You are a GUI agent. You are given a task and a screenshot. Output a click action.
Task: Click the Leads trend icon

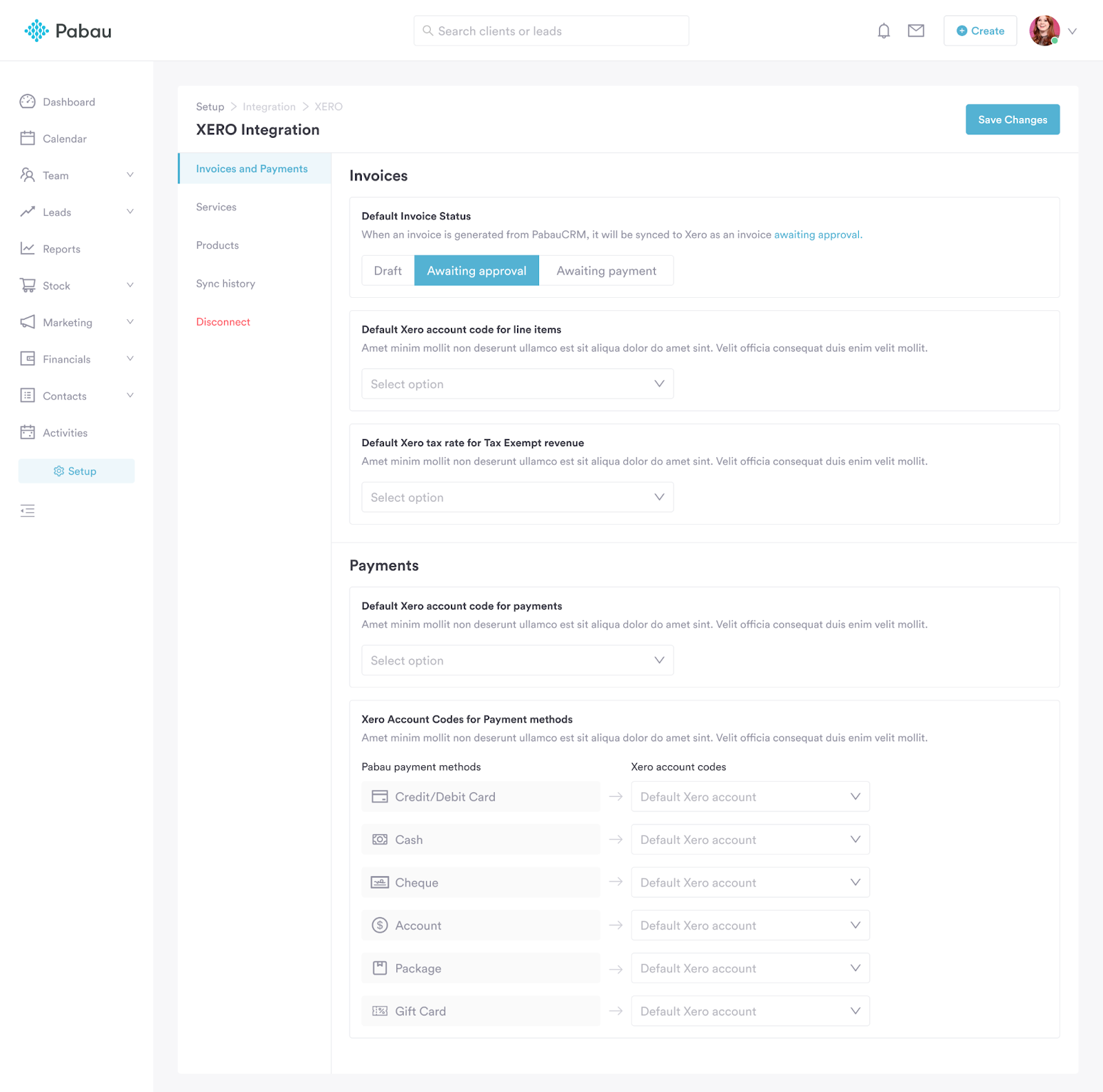click(28, 212)
